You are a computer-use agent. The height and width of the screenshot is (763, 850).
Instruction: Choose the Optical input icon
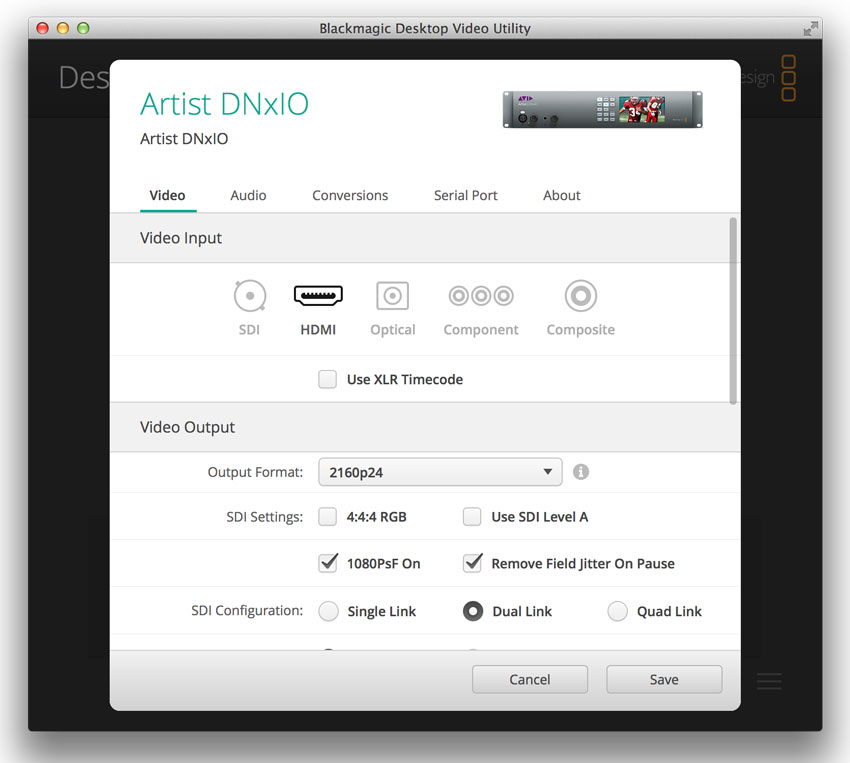click(392, 296)
